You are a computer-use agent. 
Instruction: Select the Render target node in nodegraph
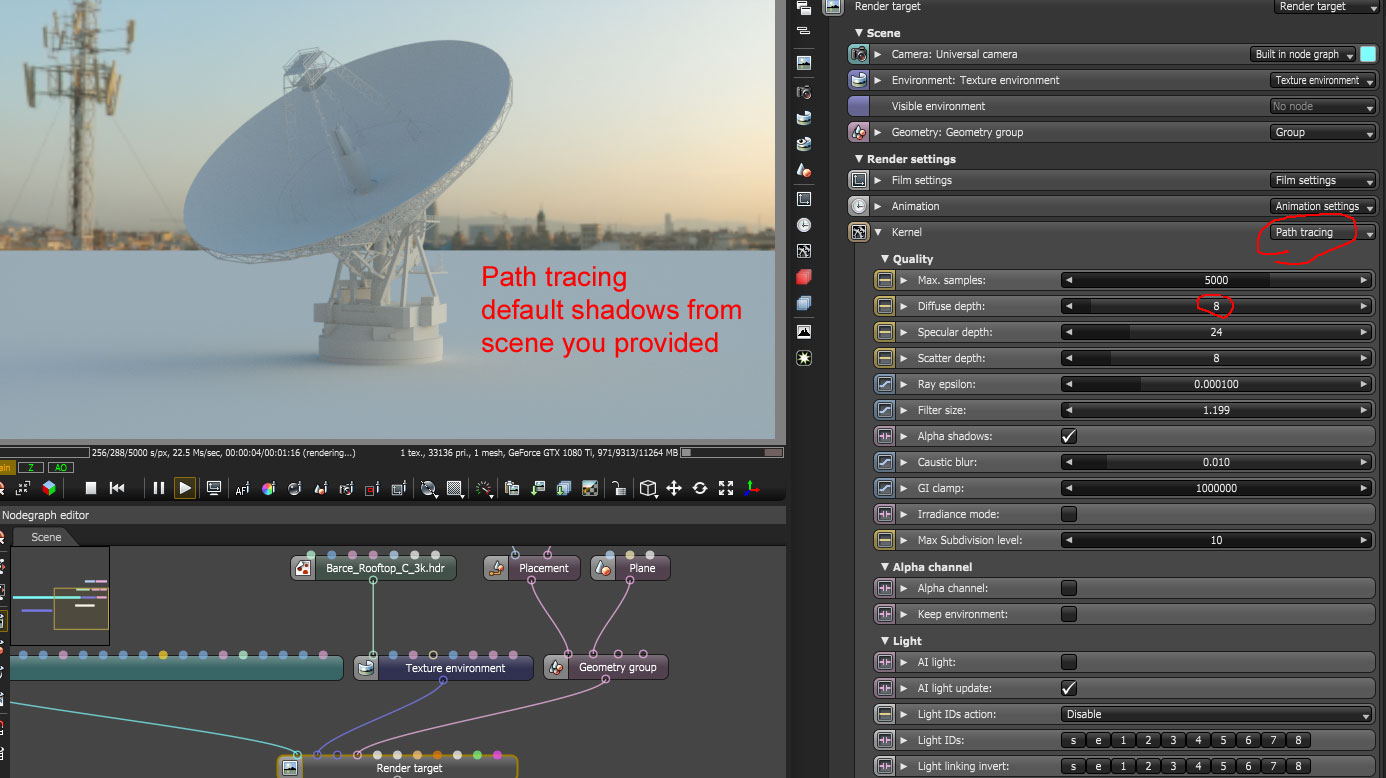398,767
